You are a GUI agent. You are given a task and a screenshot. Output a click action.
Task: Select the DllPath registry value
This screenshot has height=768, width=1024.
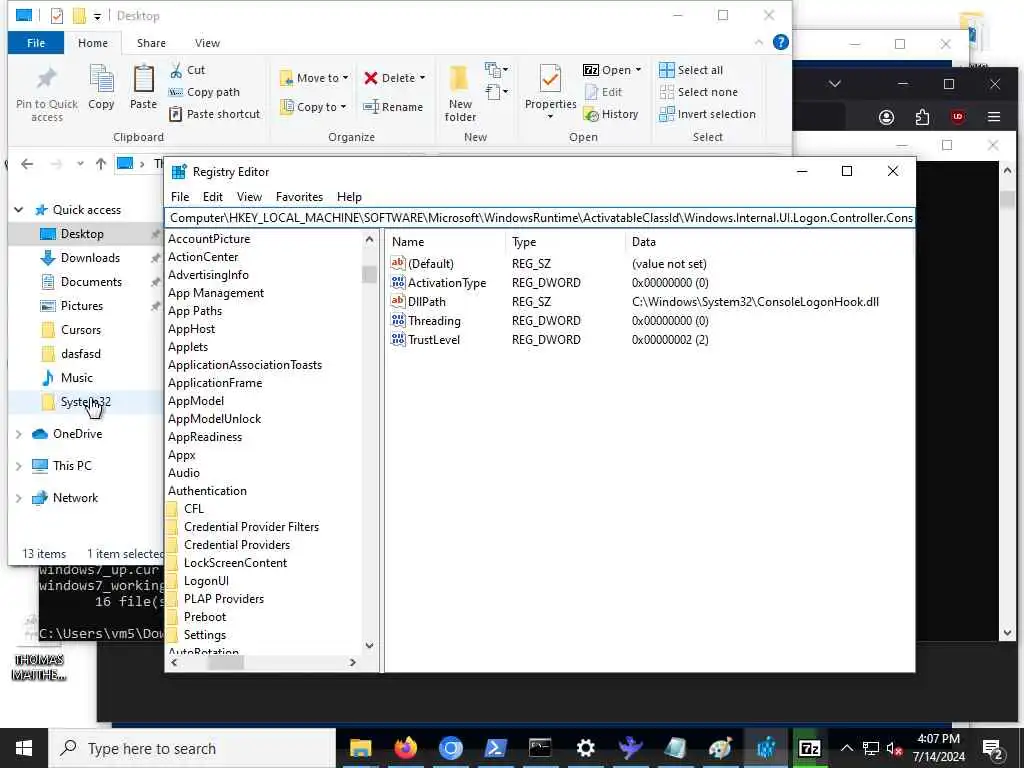tap(426, 302)
